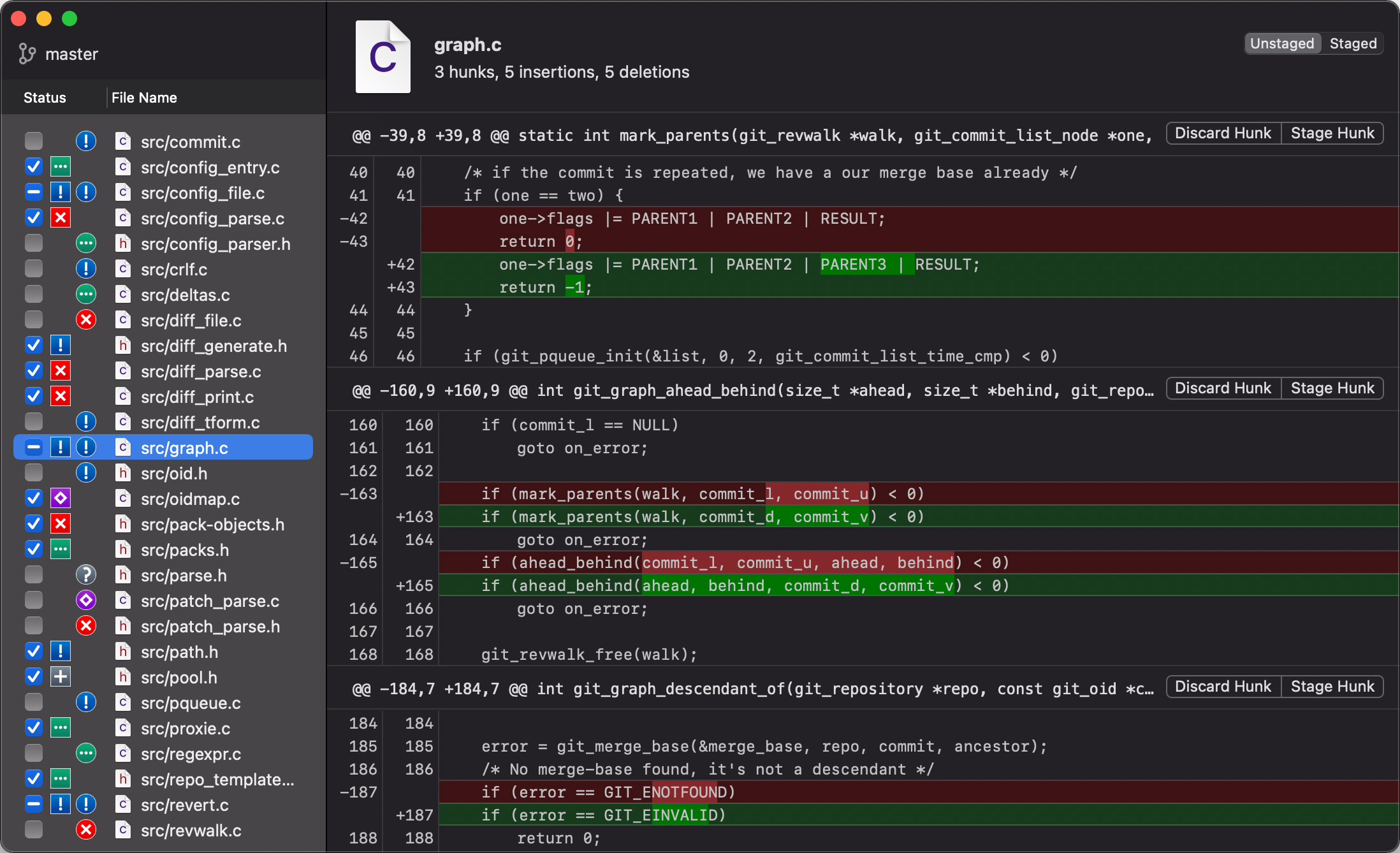Image resolution: width=1400 pixels, height=853 pixels.
Task: Click the purple diamond staged icon for src/oidmap.c
Action: tap(61, 499)
